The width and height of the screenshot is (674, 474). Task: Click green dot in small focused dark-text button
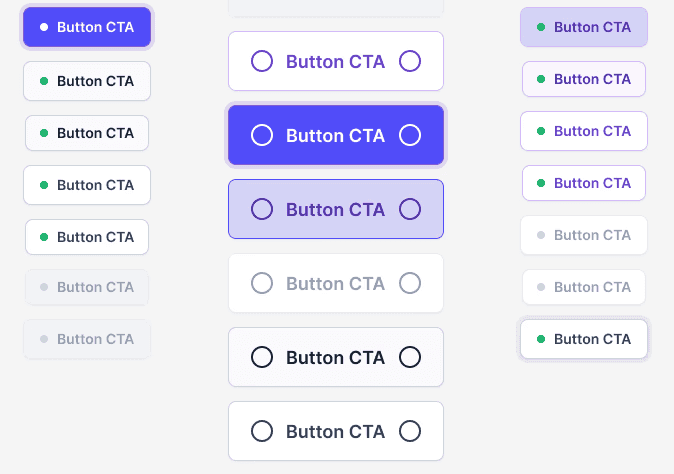click(x=541, y=339)
